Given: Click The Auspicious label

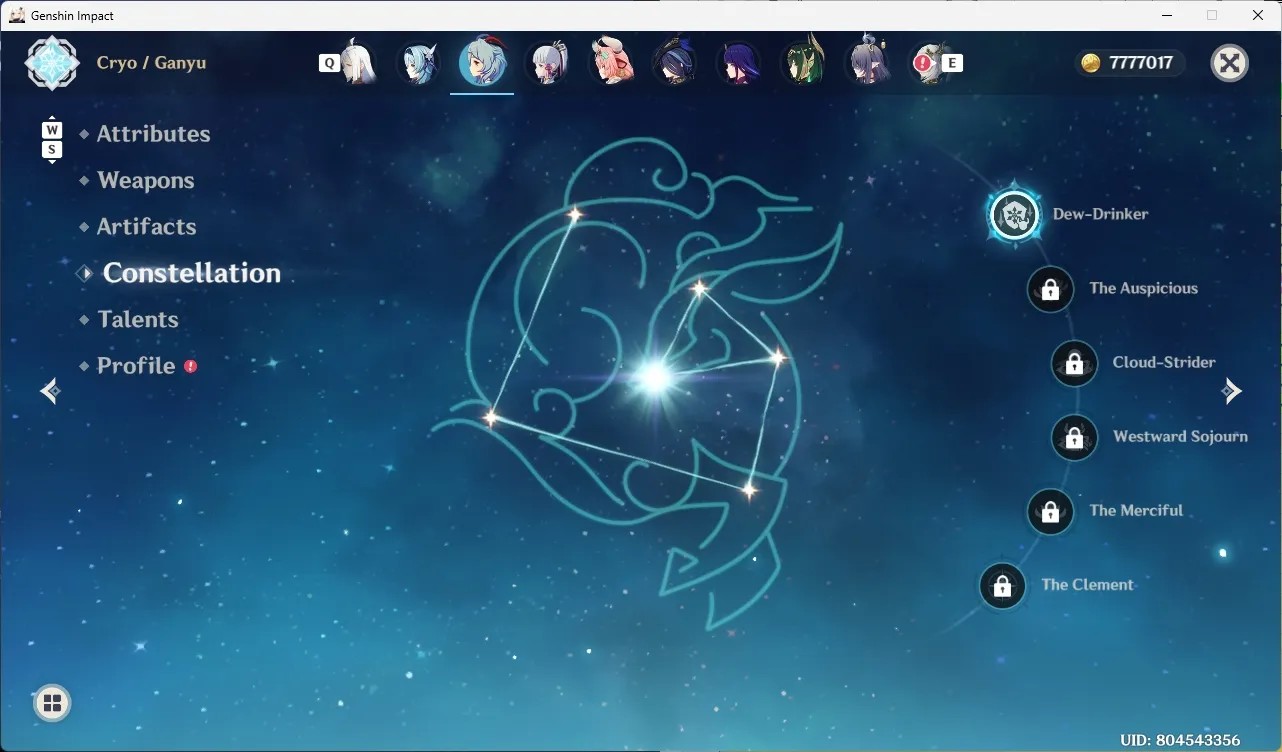Looking at the screenshot, I should [1143, 288].
